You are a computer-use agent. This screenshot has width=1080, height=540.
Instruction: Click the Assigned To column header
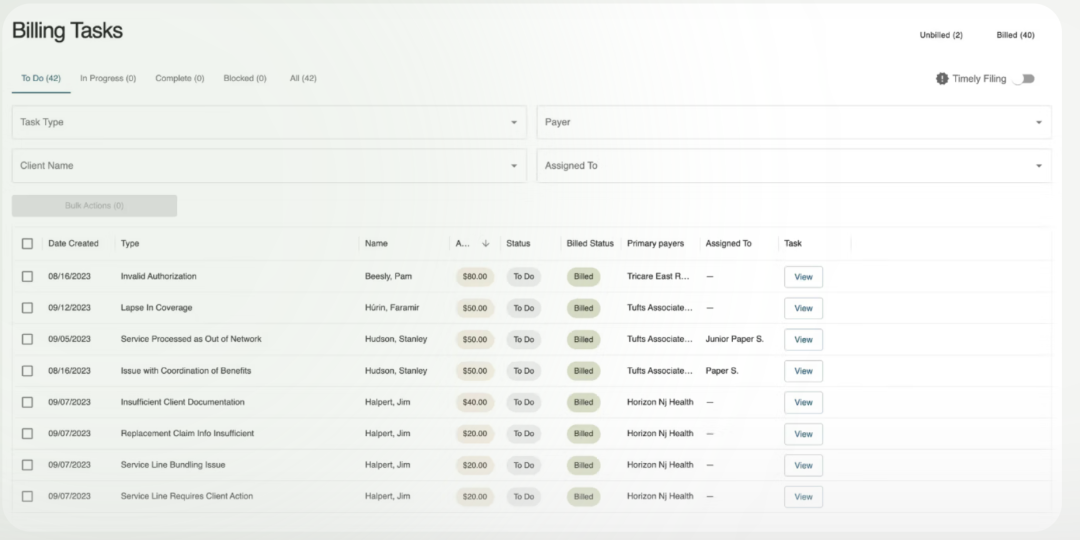tap(728, 243)
